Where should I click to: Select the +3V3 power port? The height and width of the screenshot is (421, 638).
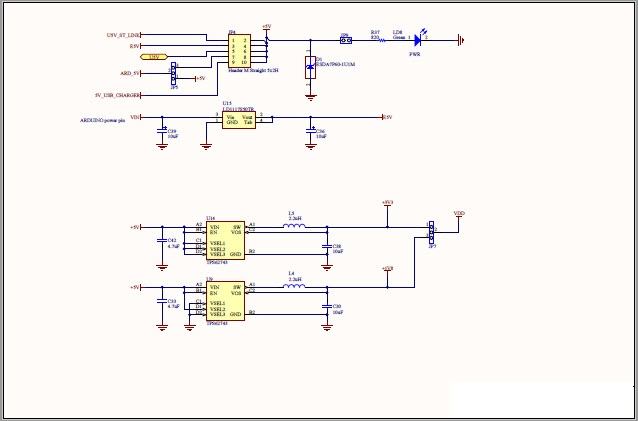[x=387, y=203]
